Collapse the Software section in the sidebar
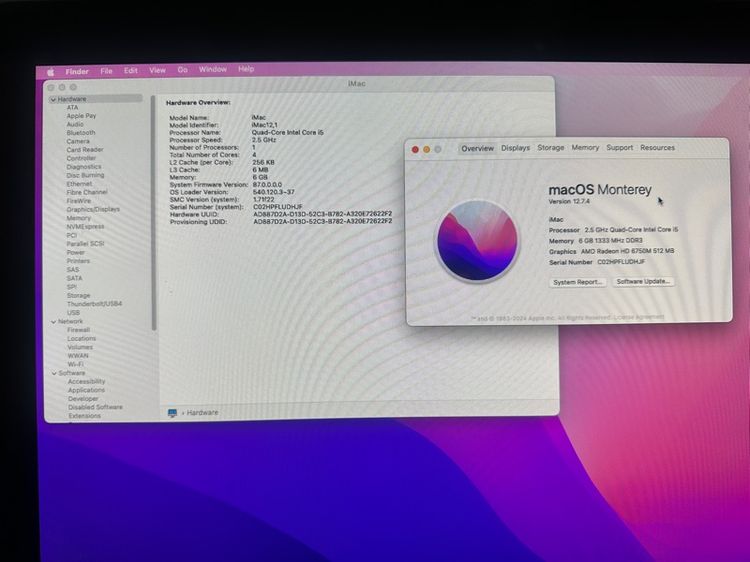This screenshot has width=750, height=562. [53, 373]
